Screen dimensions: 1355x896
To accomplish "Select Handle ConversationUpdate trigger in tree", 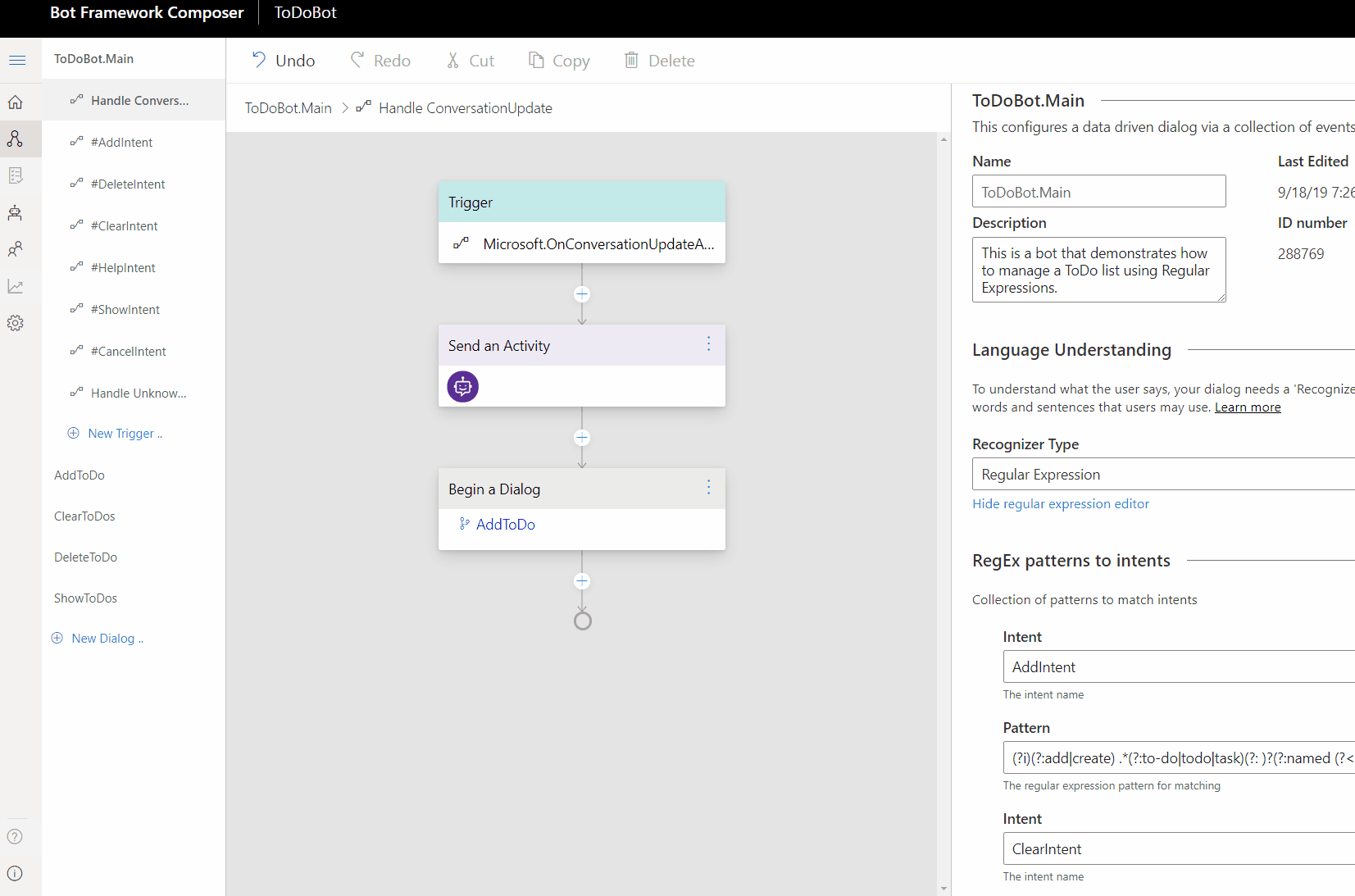I will pos(134,100).
